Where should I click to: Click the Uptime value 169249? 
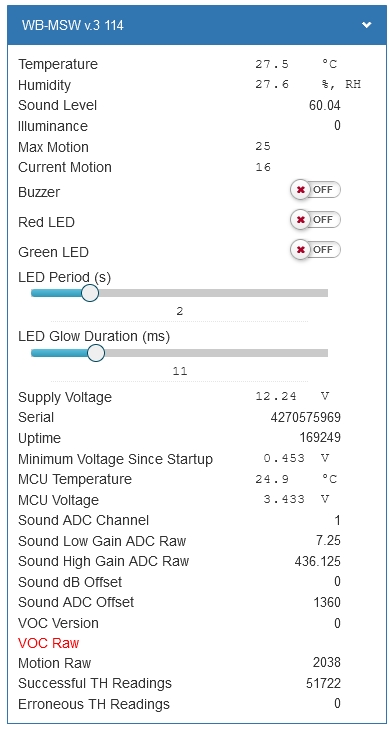[x=320, y=438]
